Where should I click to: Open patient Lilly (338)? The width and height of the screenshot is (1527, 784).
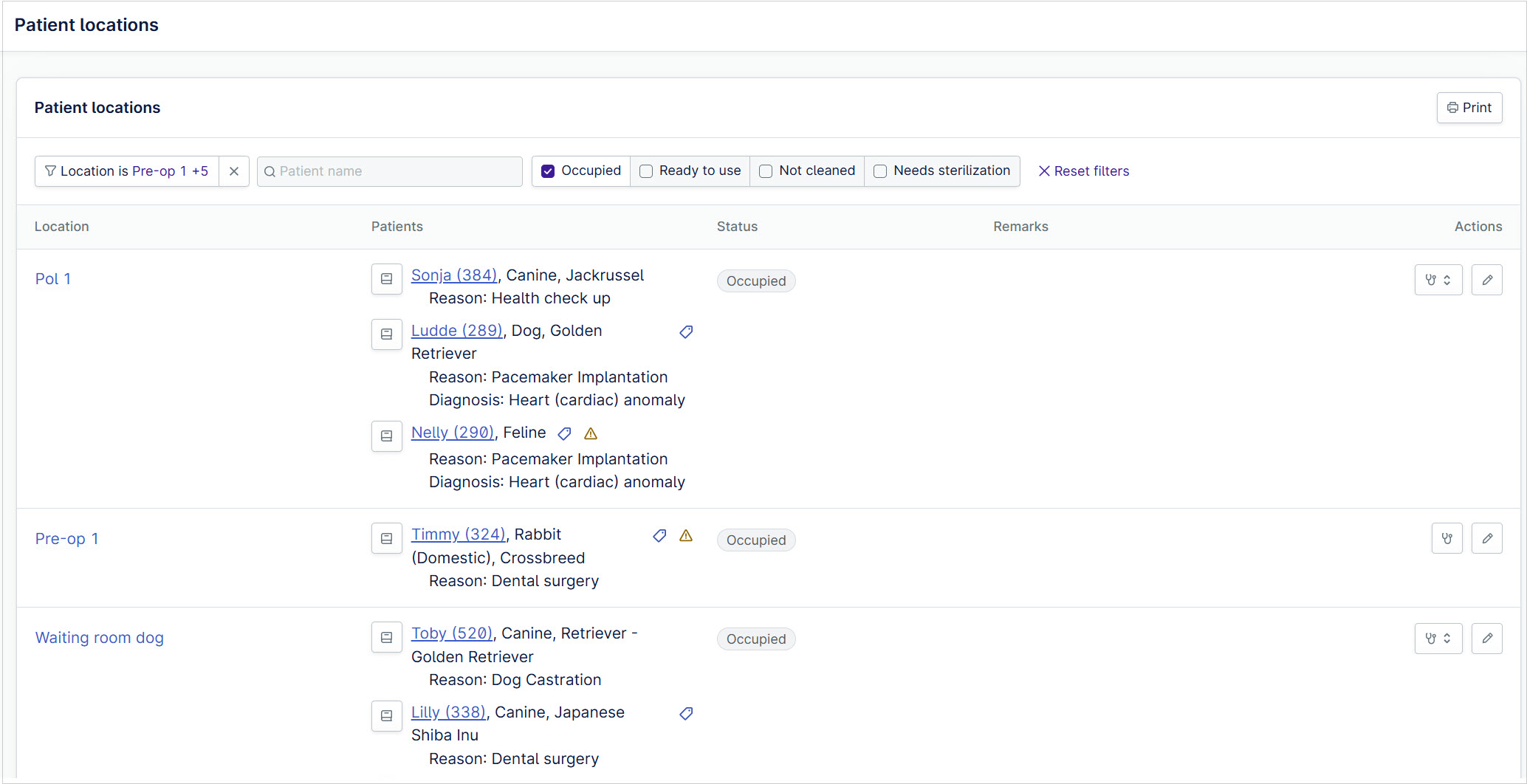click(448, 712)
